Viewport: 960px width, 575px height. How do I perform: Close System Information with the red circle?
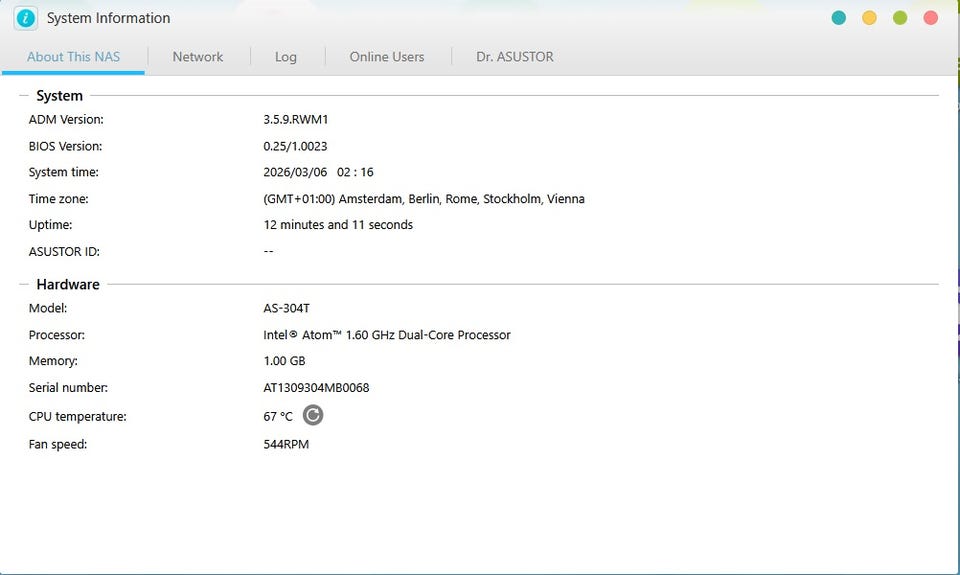[x=931, y=18]
